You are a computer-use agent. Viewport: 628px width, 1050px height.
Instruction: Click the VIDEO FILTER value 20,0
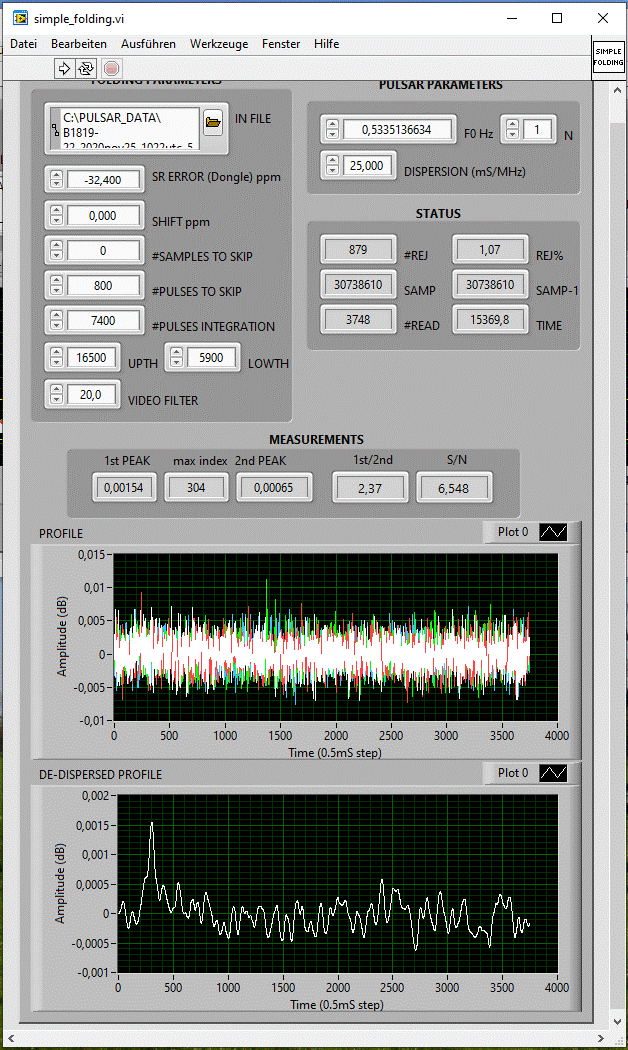pos(91,394)
